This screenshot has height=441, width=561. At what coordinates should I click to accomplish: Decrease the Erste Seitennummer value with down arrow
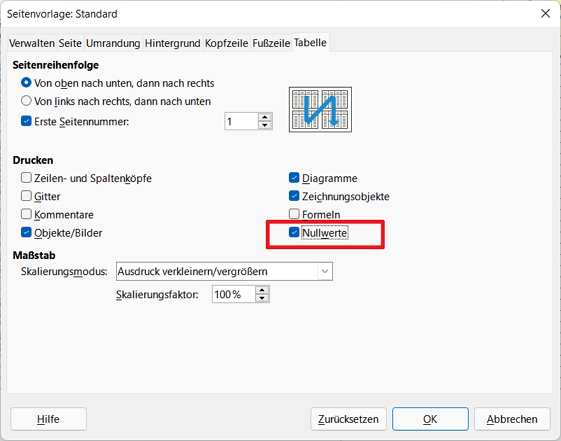point(265,125)
